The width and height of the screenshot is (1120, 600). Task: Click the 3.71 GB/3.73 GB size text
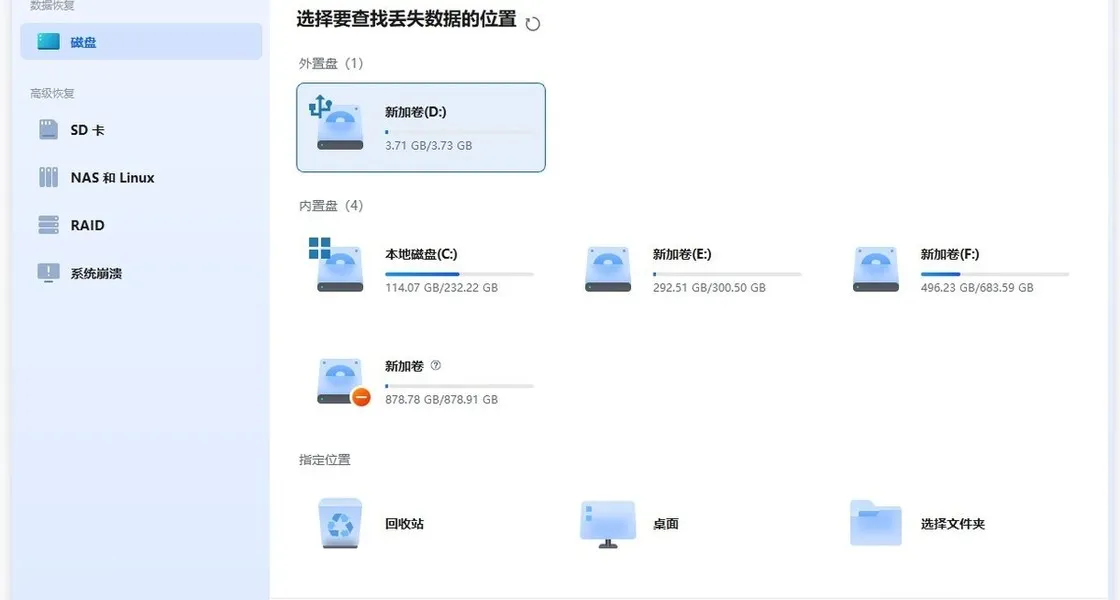coord(428,146)
